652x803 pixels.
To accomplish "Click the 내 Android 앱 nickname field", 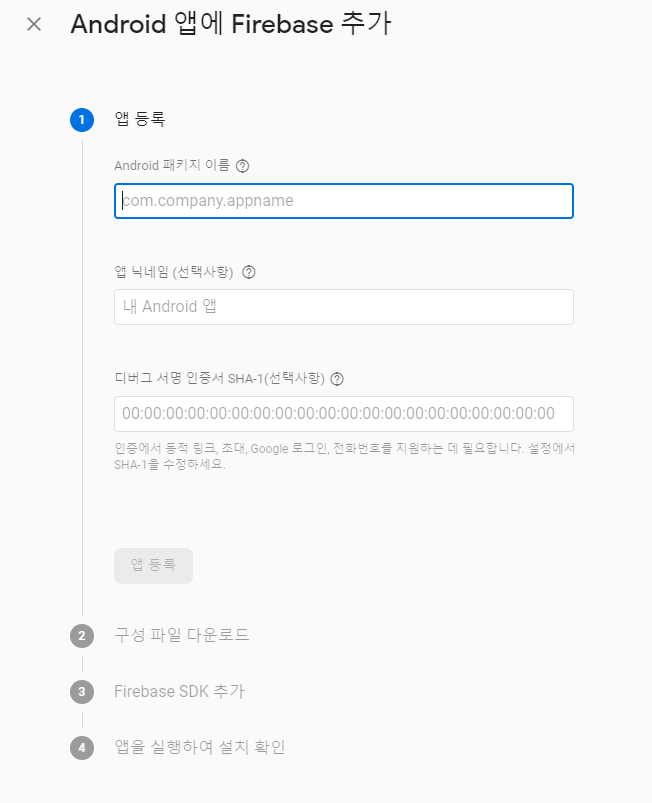I will [x=344, y=307].
